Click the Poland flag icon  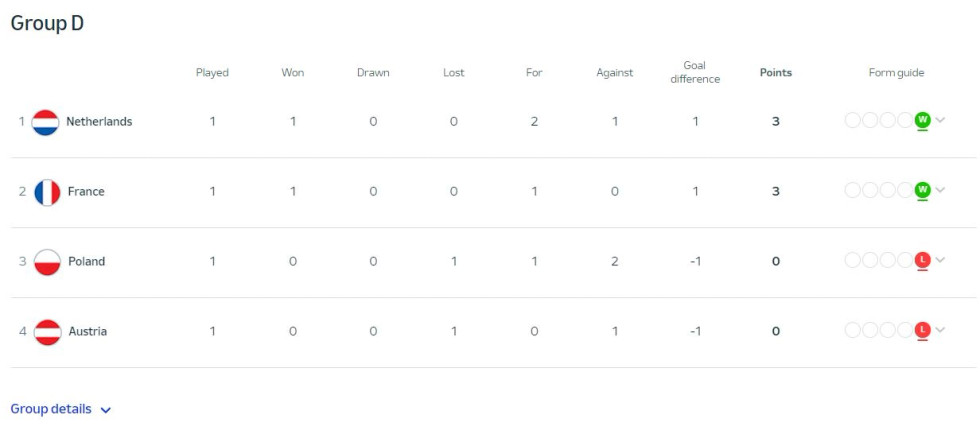point(47,262)
